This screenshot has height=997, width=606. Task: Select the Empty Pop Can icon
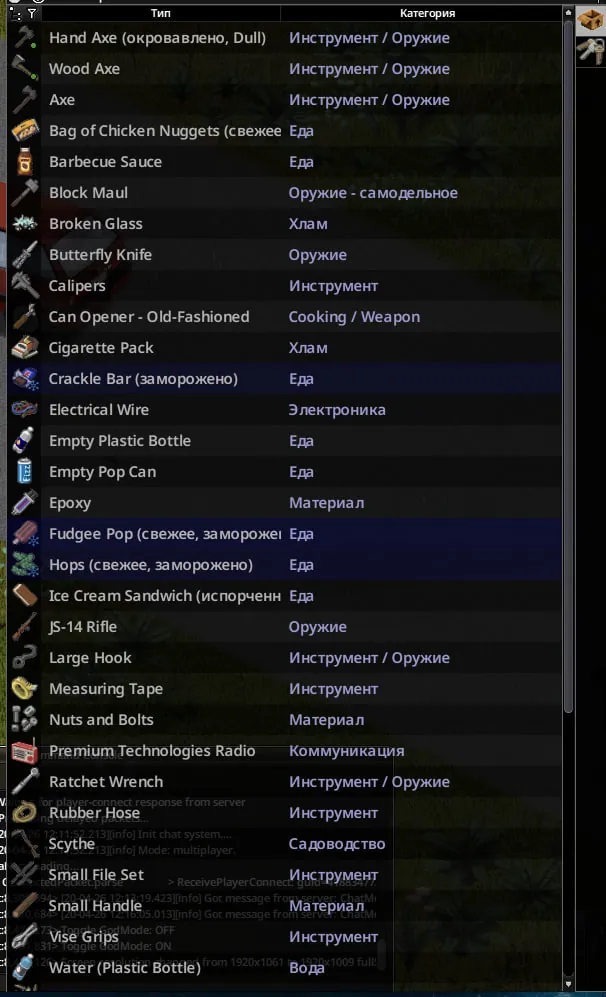pyautogui.click(x=24, y=472)
